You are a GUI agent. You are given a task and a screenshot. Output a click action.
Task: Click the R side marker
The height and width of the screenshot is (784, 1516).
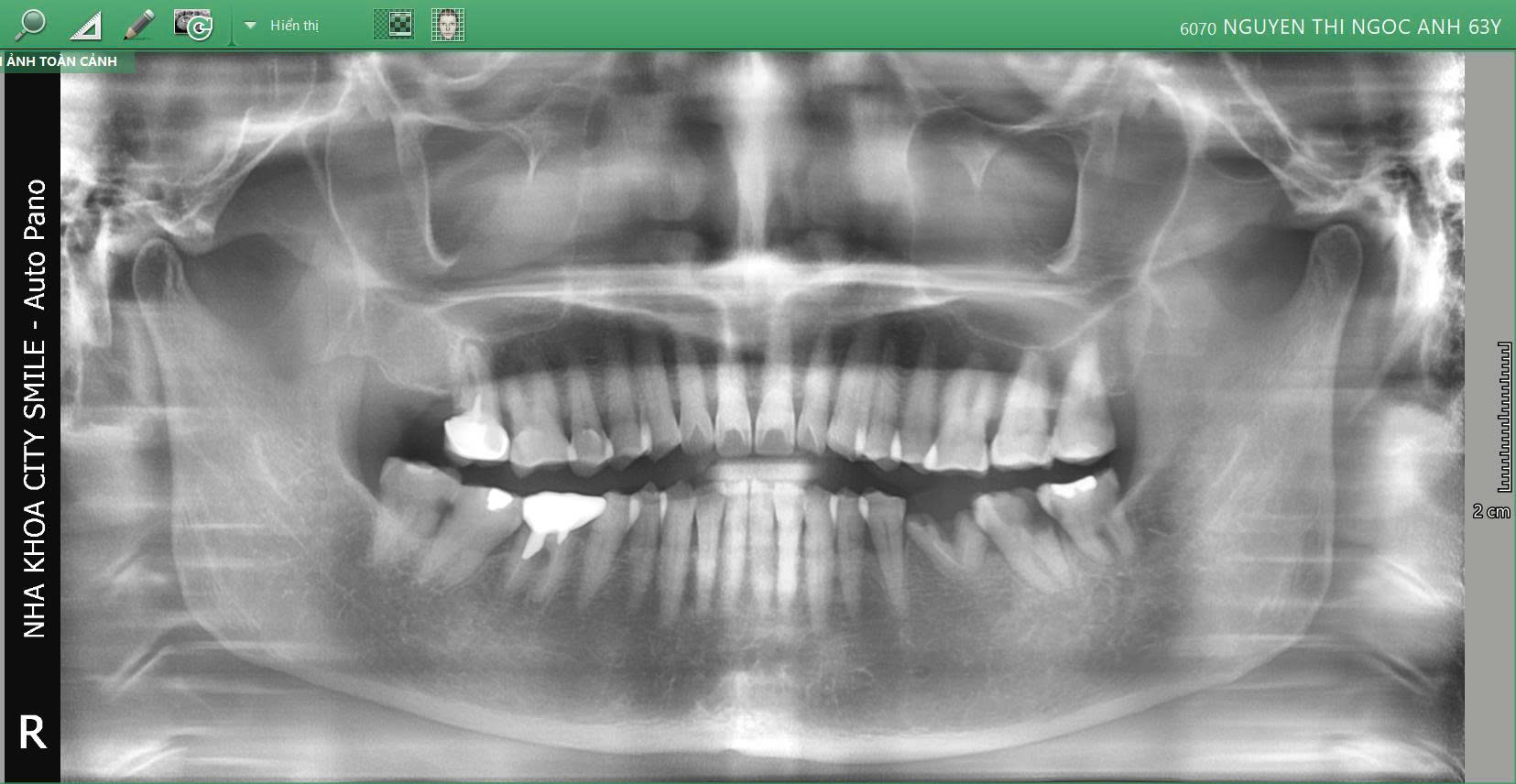[x=32, y=733]
